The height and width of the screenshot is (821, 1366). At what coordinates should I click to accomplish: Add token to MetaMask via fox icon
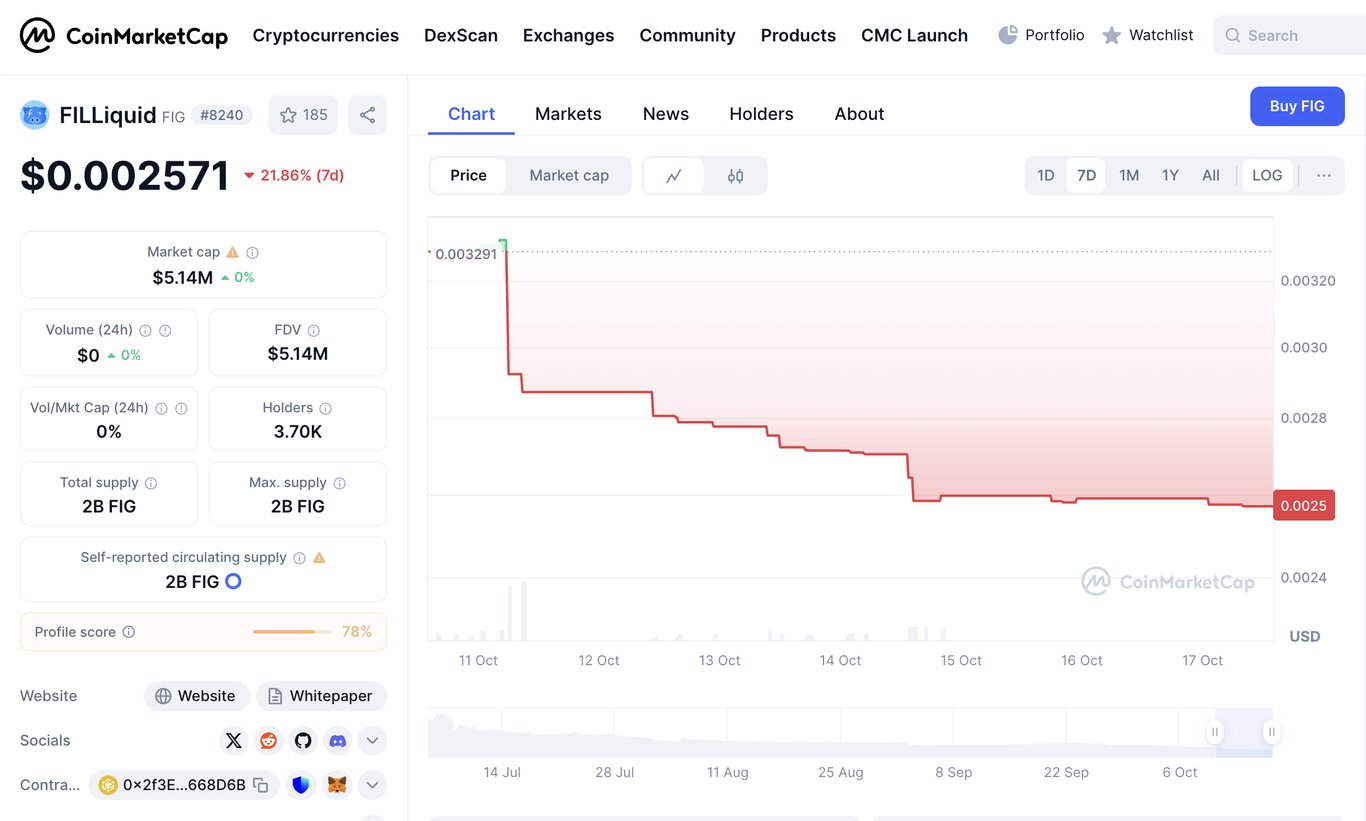click(338, 785)
